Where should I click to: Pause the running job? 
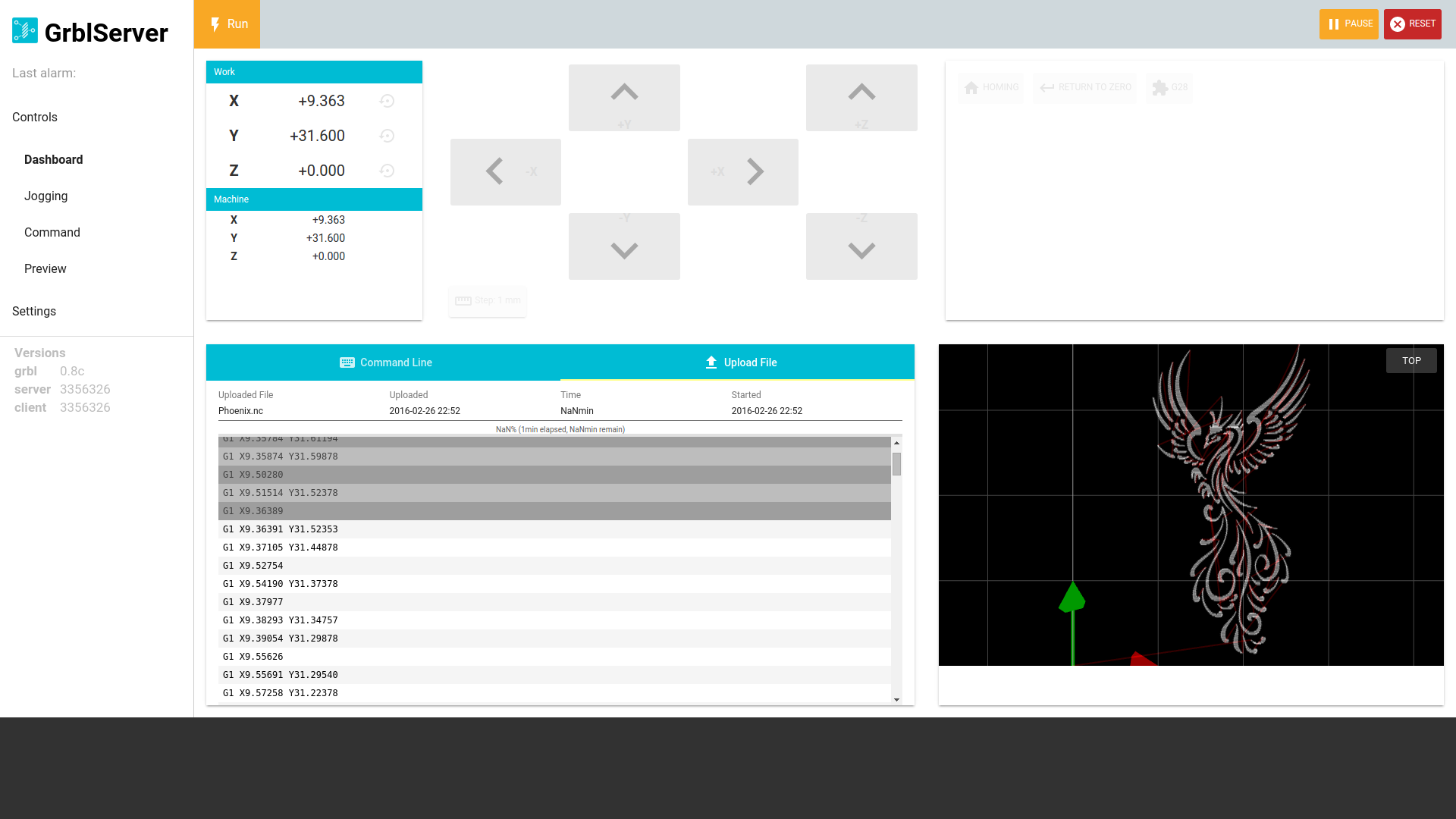[1349, 24]
